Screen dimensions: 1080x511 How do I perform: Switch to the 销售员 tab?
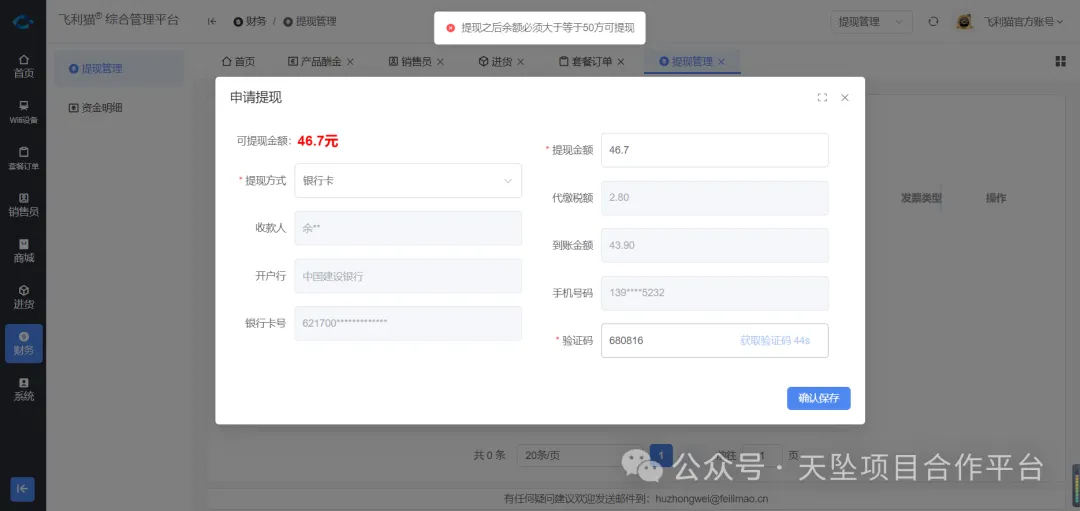pyautogui.click(x=410, y=62)
